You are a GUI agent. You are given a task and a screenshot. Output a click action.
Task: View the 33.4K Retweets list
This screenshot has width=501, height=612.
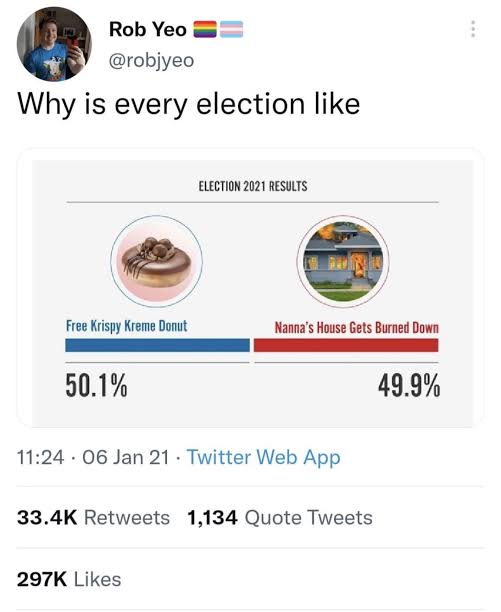(x=93, y=518)
